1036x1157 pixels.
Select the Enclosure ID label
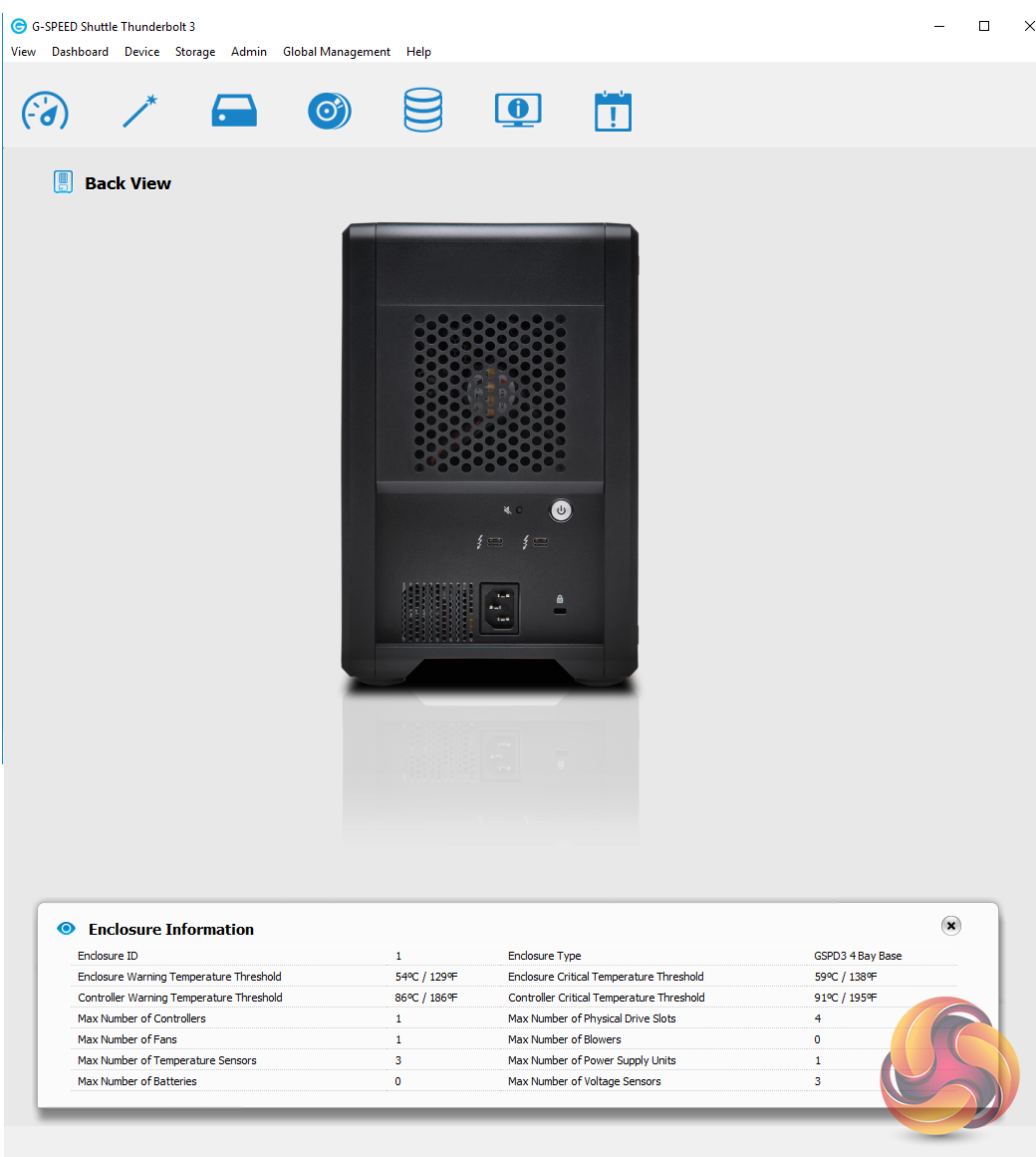tap(108, 956)
